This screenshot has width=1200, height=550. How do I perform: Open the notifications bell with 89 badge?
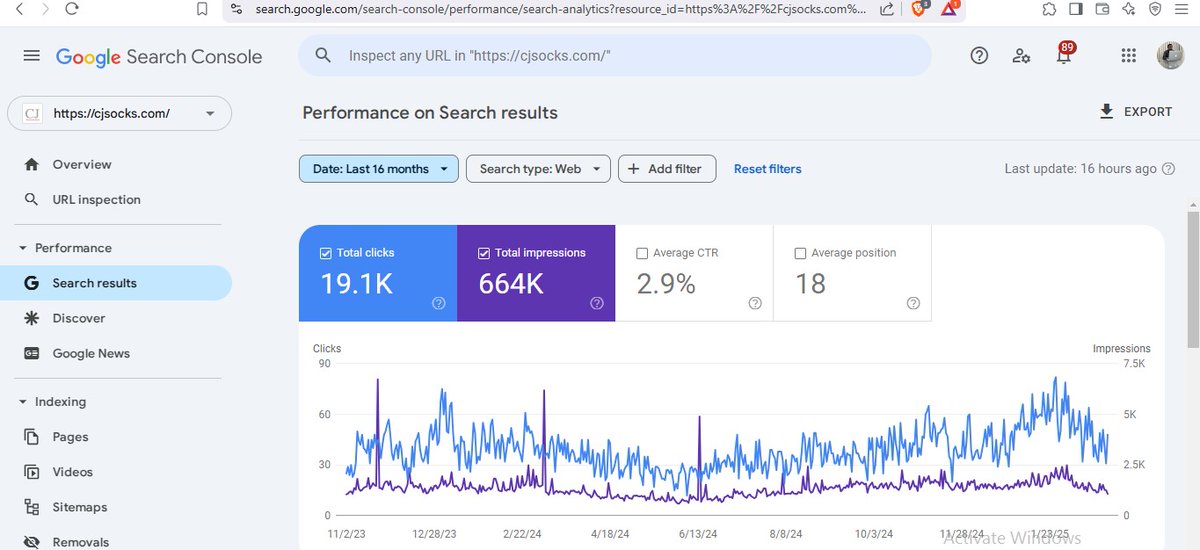(x=1064, y=54)
